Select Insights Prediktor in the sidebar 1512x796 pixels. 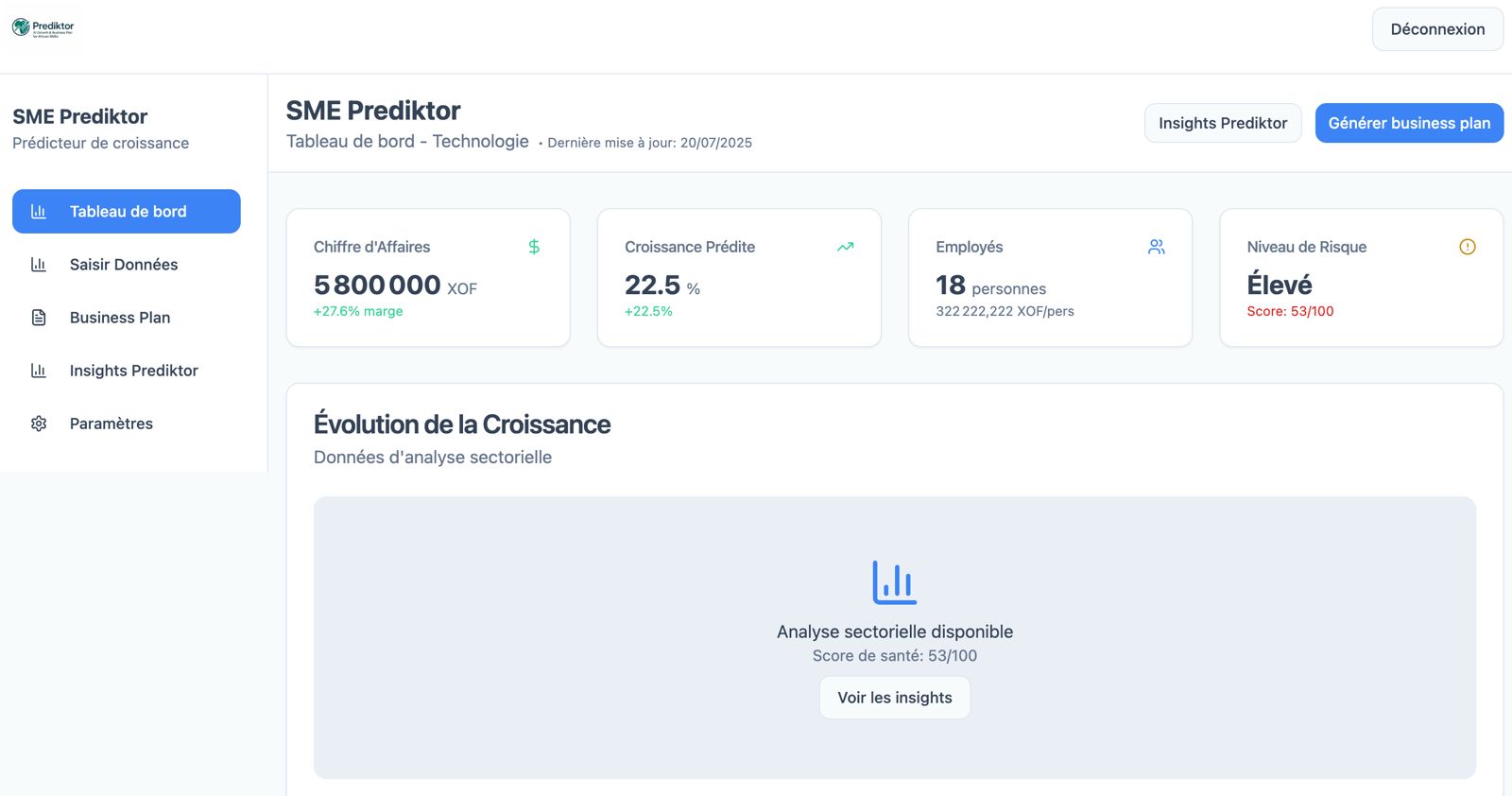[x=127, y=371]
